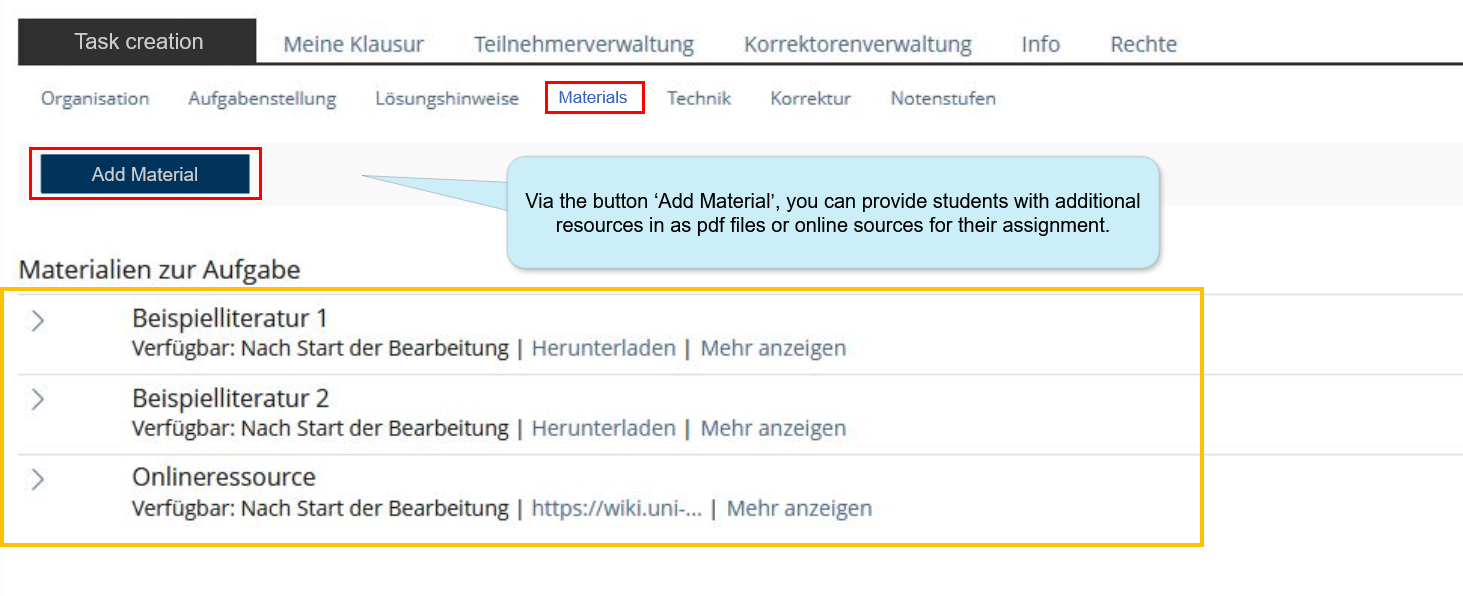Screen dimensions: 1463x596
Task: Open the Lösungshinweise section
Action: coord(447,98)
